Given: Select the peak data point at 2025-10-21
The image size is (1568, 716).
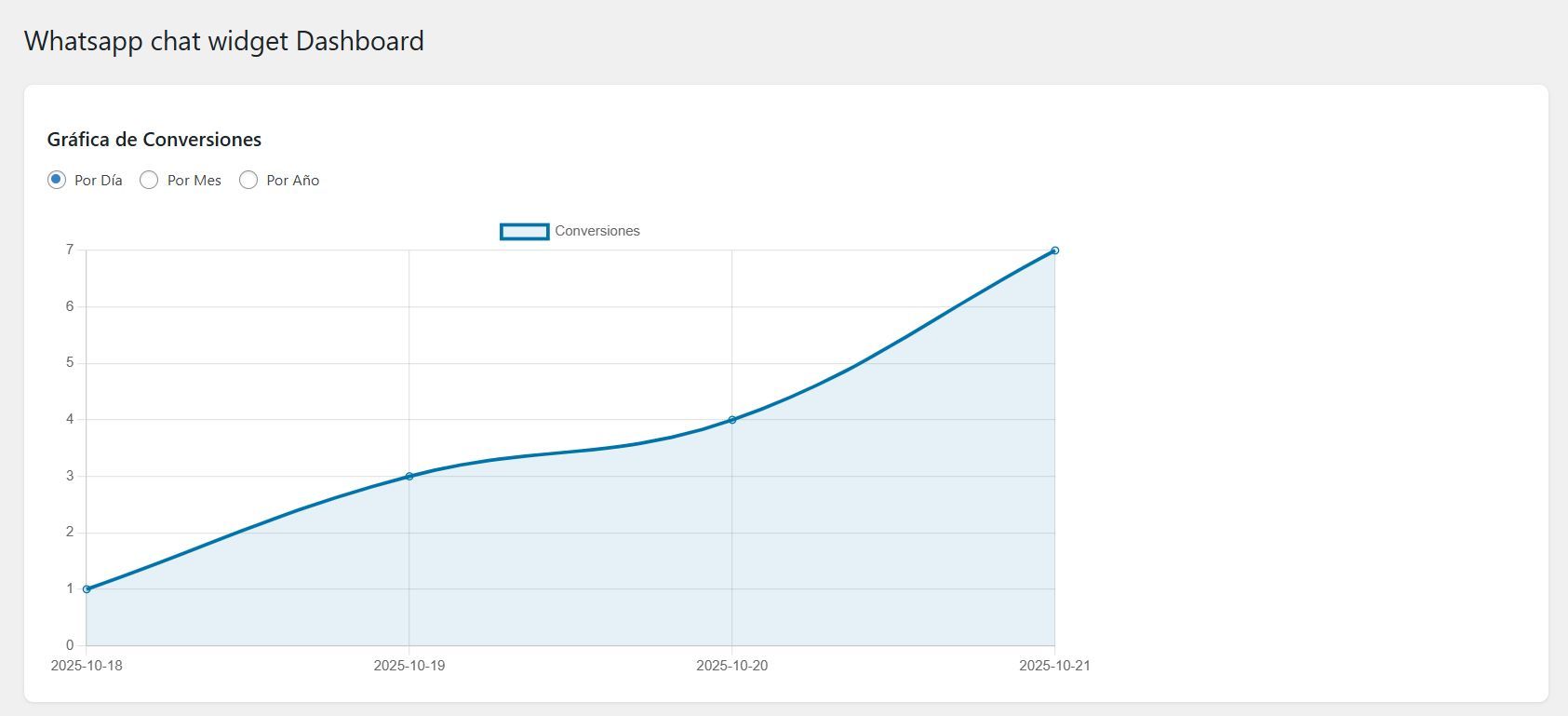Looking at the screenshot, I should [1054, 250].
